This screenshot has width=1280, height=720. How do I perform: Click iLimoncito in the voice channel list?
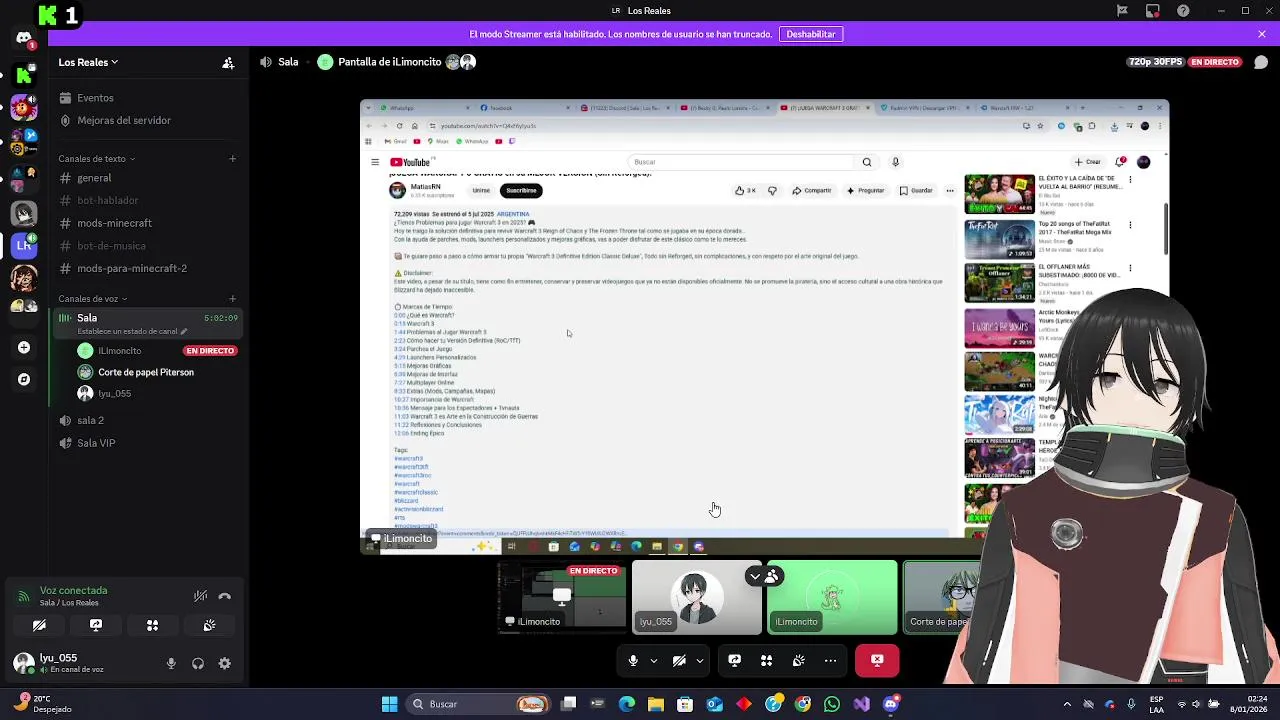click(157, 351)
